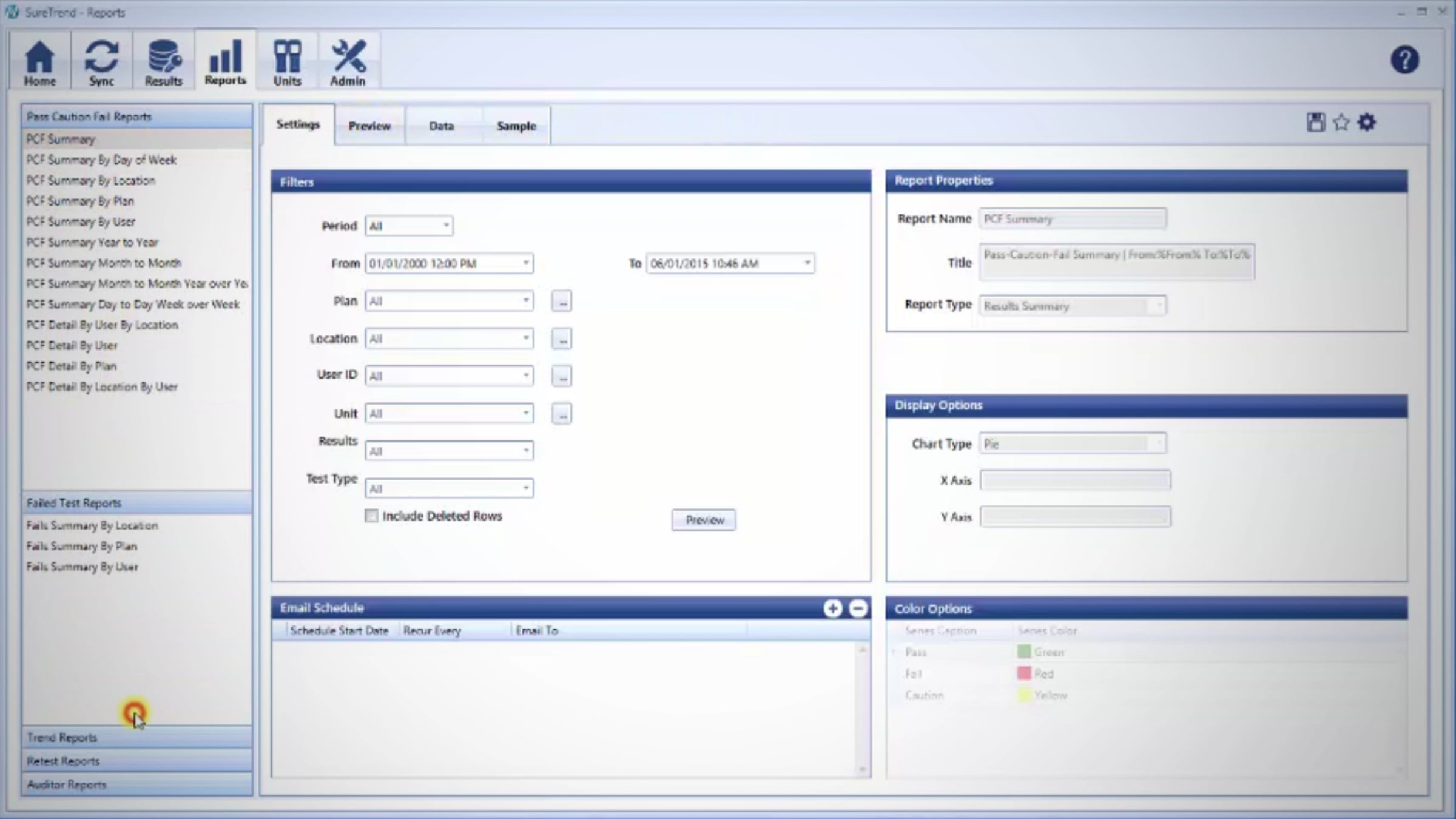
Task: Expand the Unit combo box
Action: click(449, 414)
